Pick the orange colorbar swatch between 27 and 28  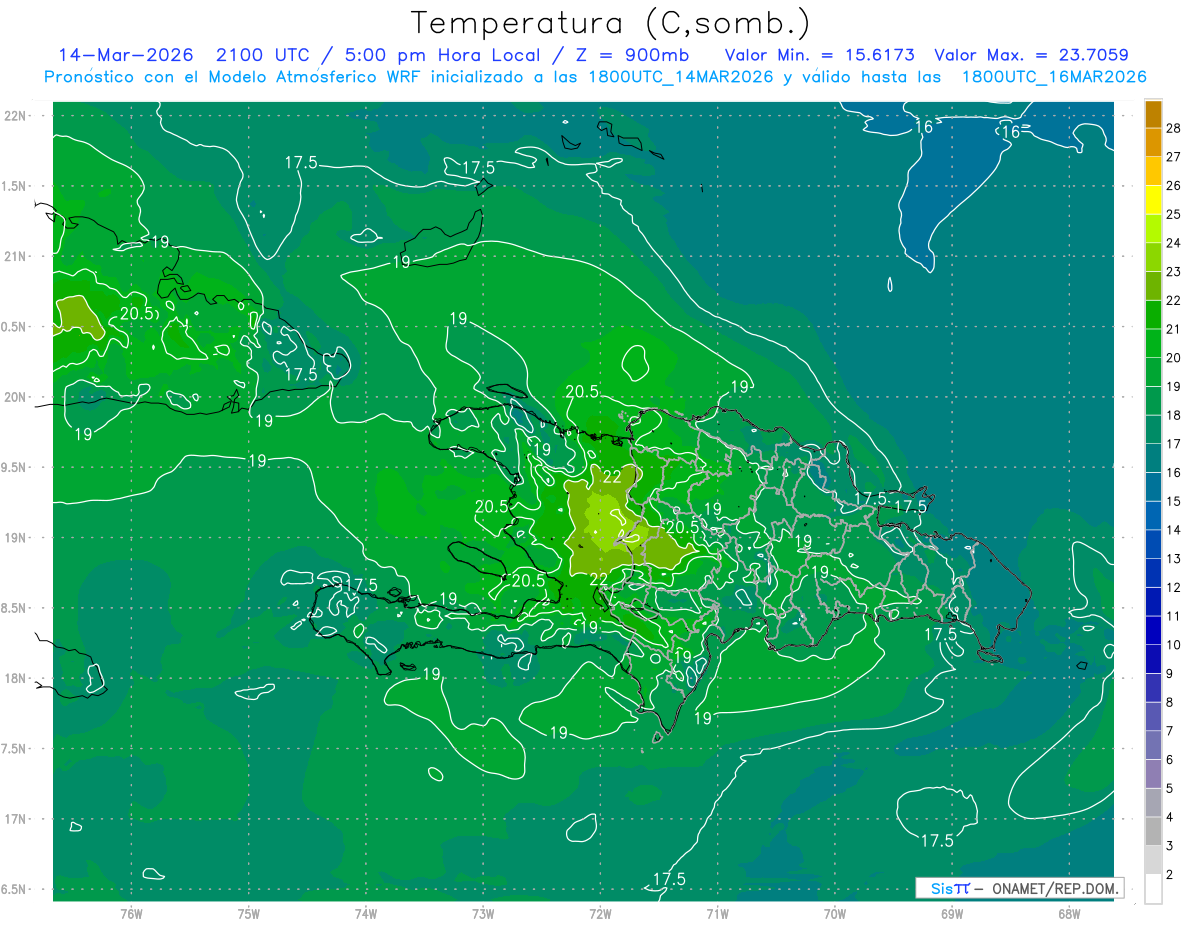coord(1153,142)
